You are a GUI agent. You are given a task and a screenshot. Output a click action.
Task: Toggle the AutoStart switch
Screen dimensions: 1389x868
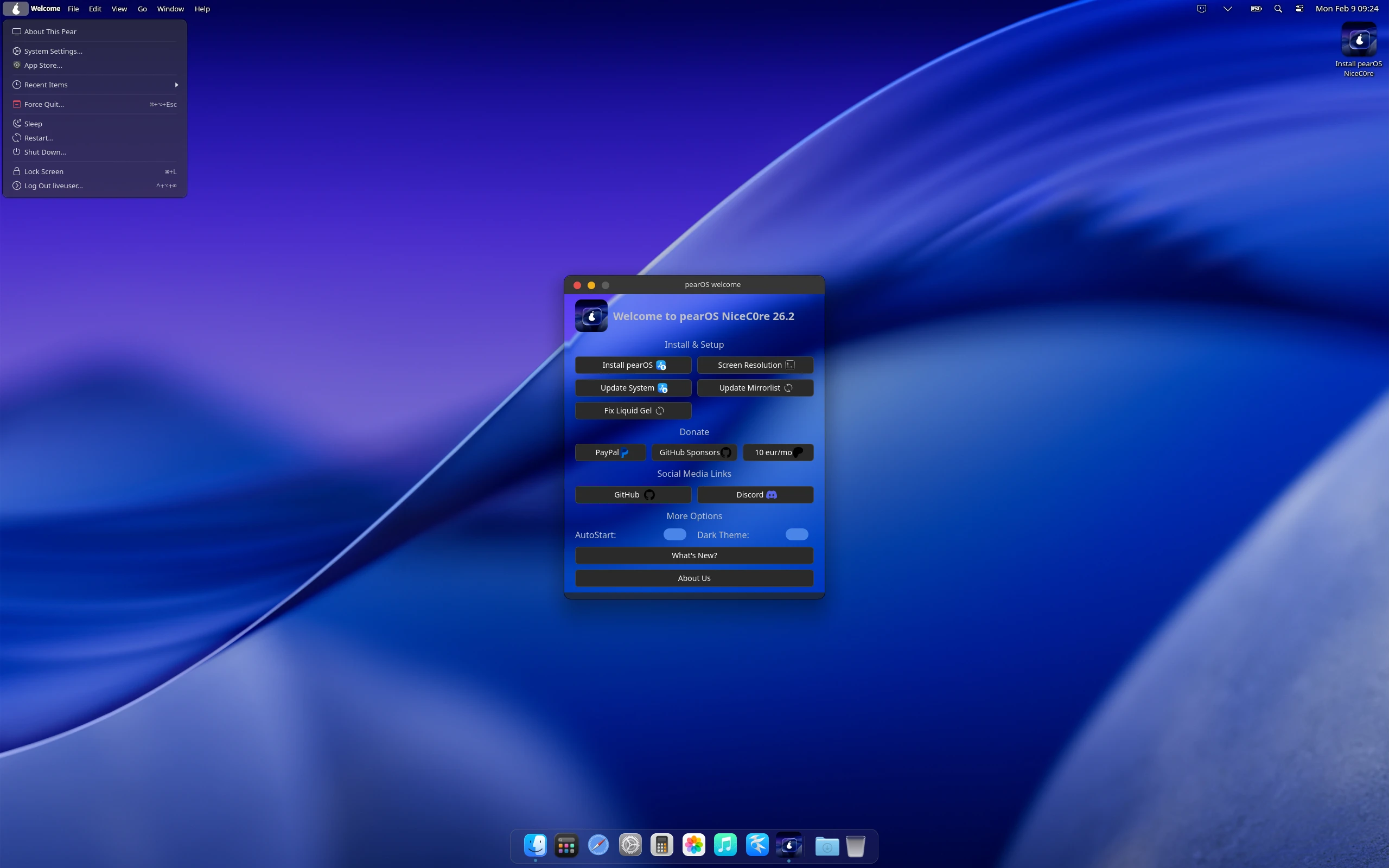674,534
